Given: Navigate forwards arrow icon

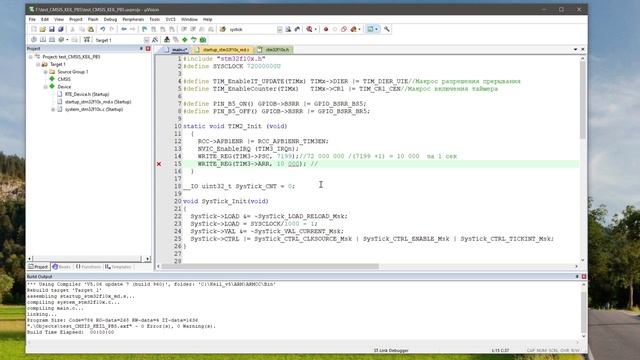Looking at the screenshot, I should (x=133, y=29).
